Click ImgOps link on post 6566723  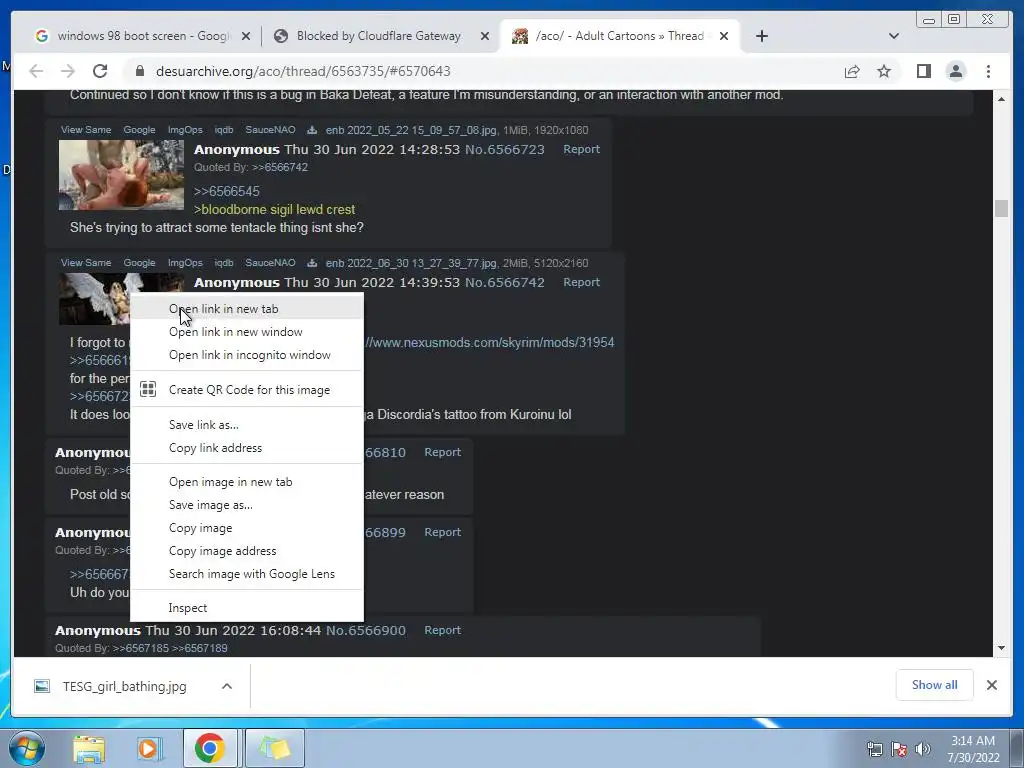click(x=185, y=130)
